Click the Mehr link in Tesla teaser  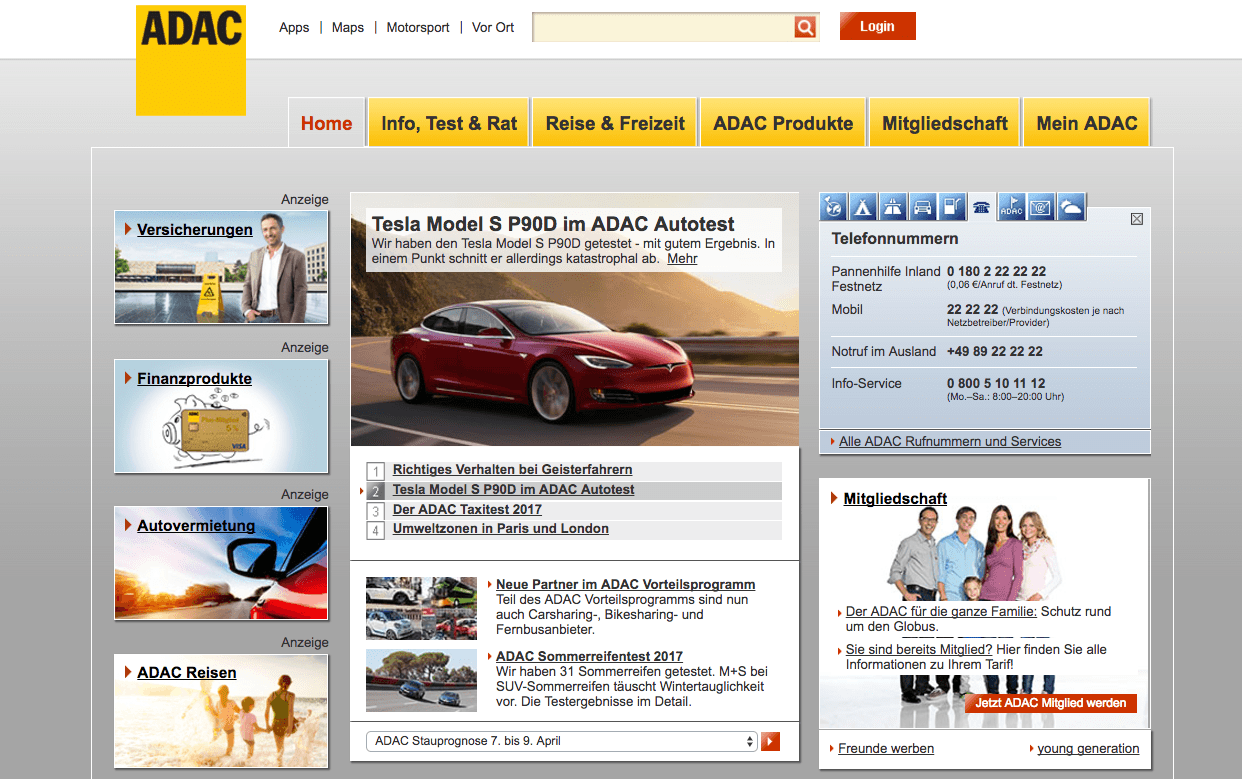(682, 258)
